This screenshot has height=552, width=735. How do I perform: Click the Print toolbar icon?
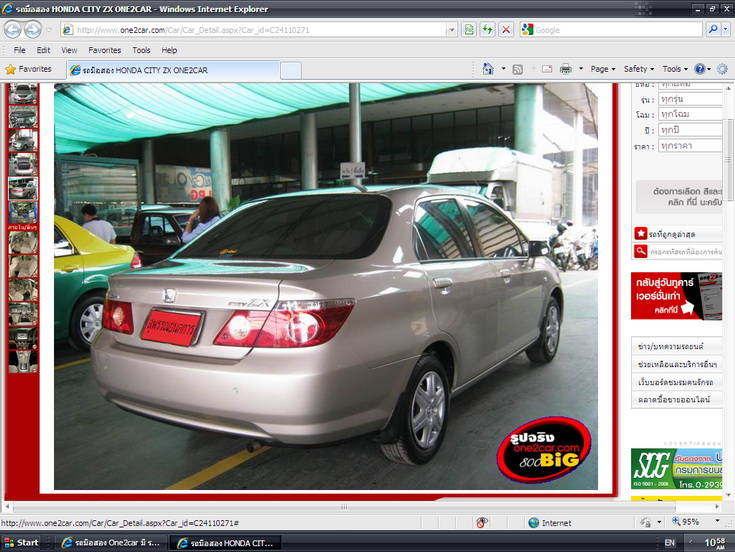[x=565, y=69]
